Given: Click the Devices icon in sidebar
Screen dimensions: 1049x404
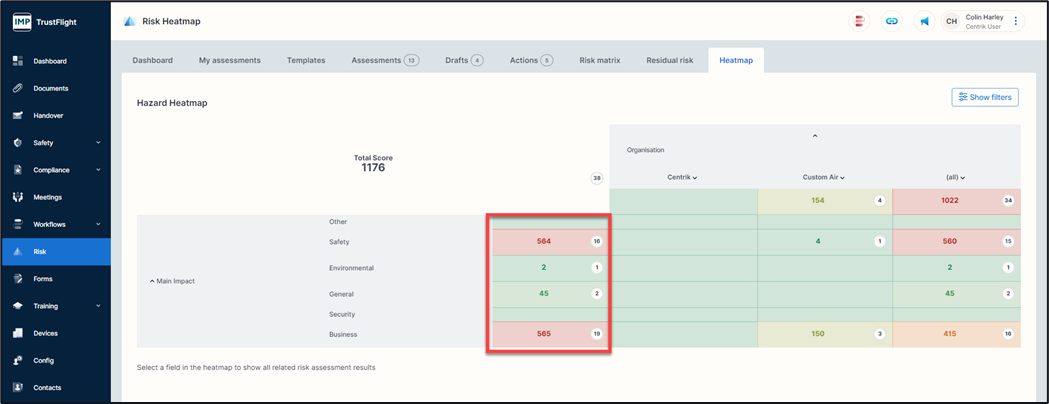Looking at the screenshot, I should 18,333.
